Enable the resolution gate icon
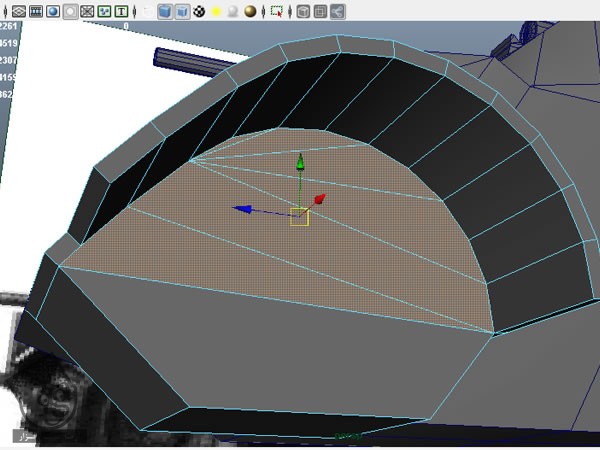The image size is (600, 450). [x=53, y=11]
